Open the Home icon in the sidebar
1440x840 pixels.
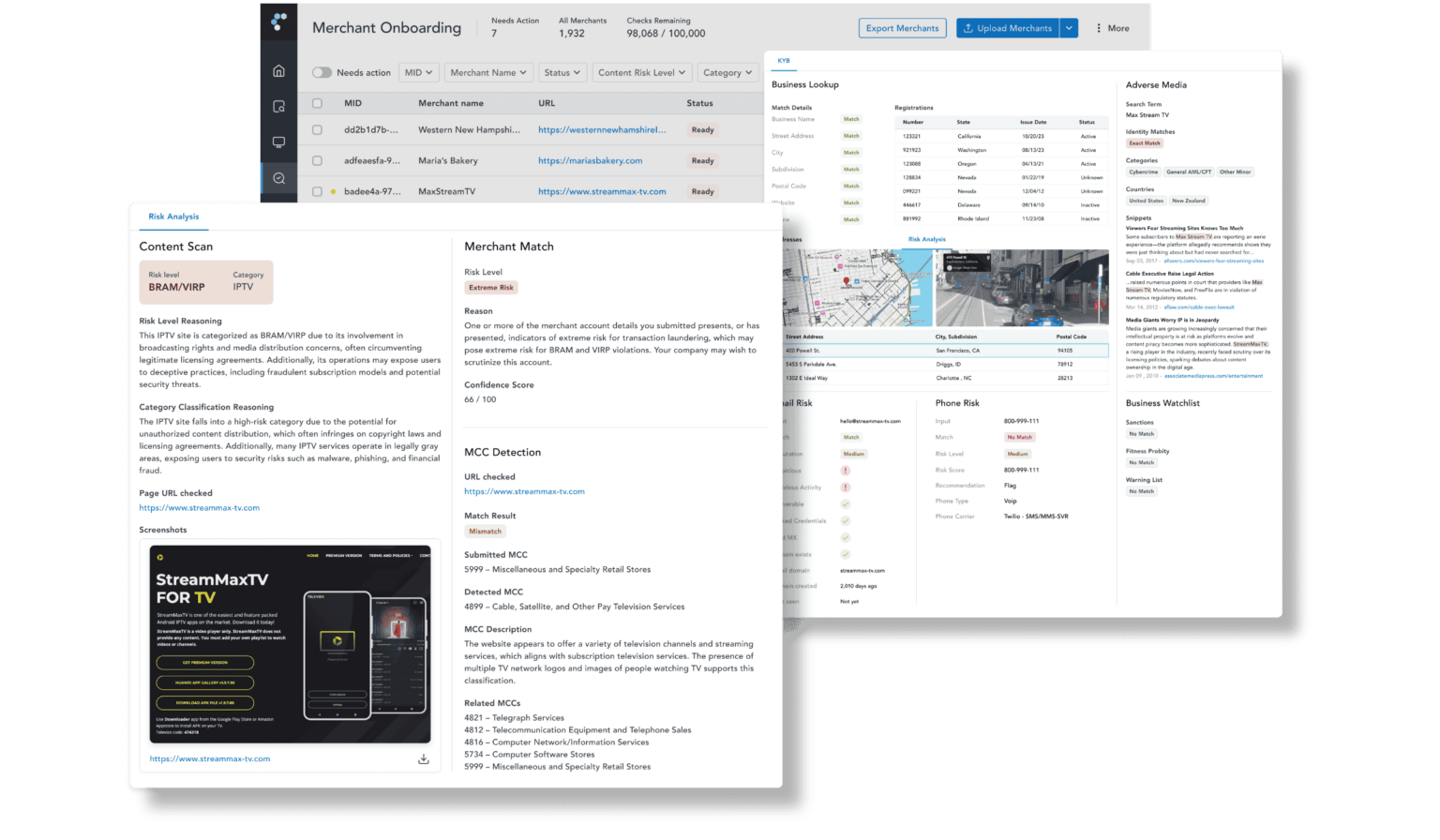[x=278, y=69]
